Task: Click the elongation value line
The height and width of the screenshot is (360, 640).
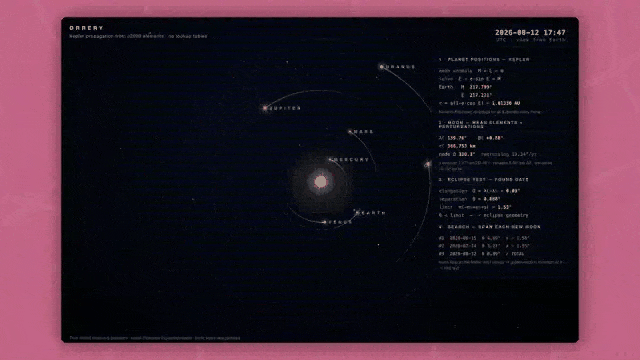Action: pos(479,191)
